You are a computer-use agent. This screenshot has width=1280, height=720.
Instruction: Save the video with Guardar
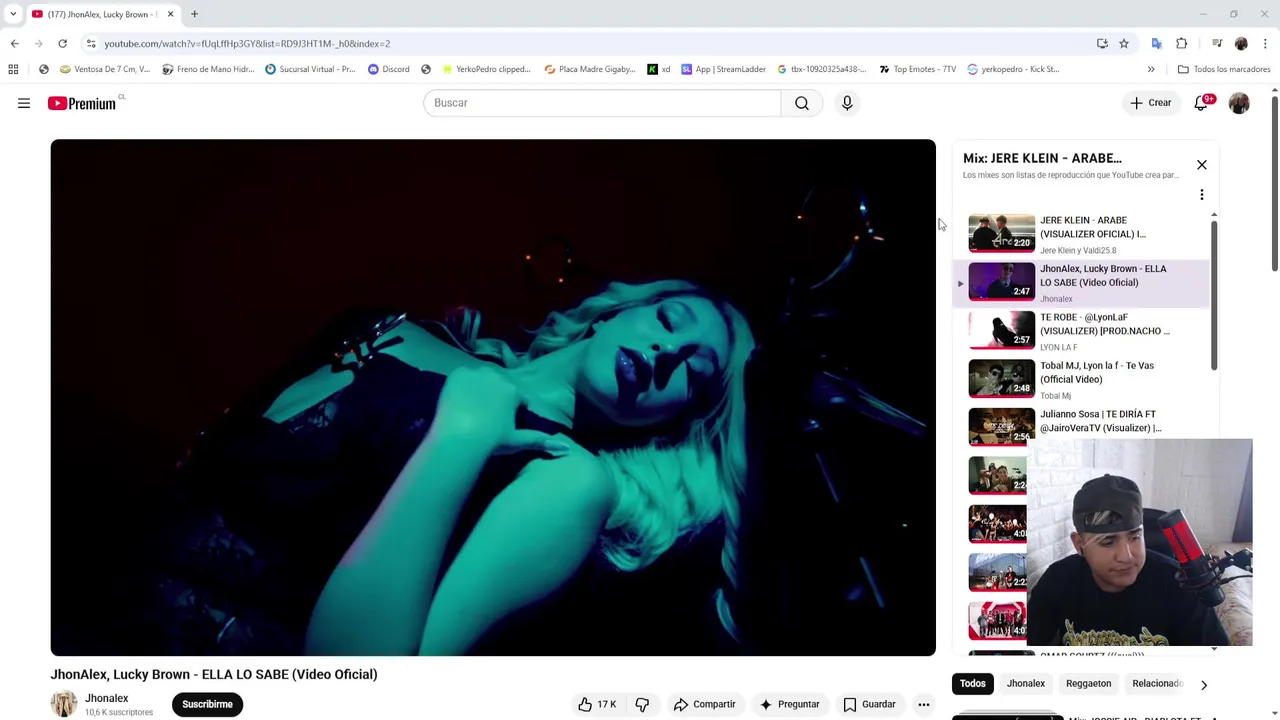(869, 704)
